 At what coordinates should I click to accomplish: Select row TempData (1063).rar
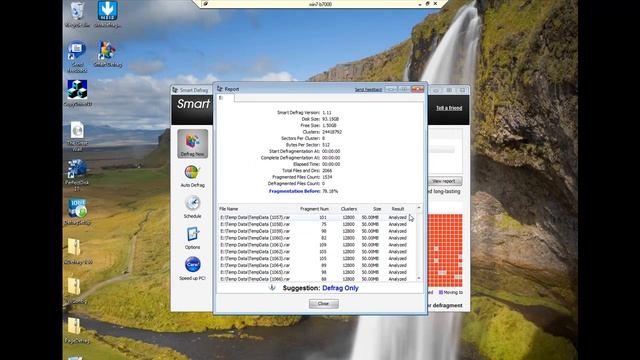316,258
